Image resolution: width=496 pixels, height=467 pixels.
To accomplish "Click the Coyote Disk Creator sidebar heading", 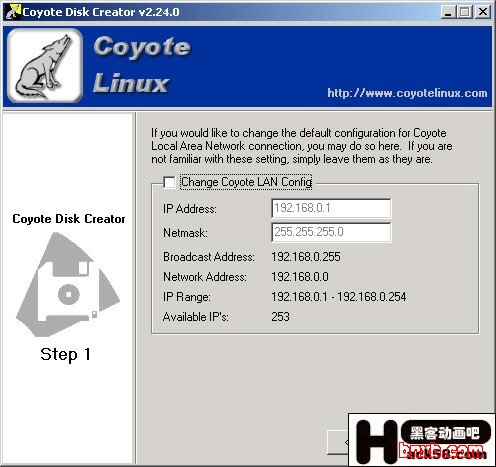I will (69, 219).
